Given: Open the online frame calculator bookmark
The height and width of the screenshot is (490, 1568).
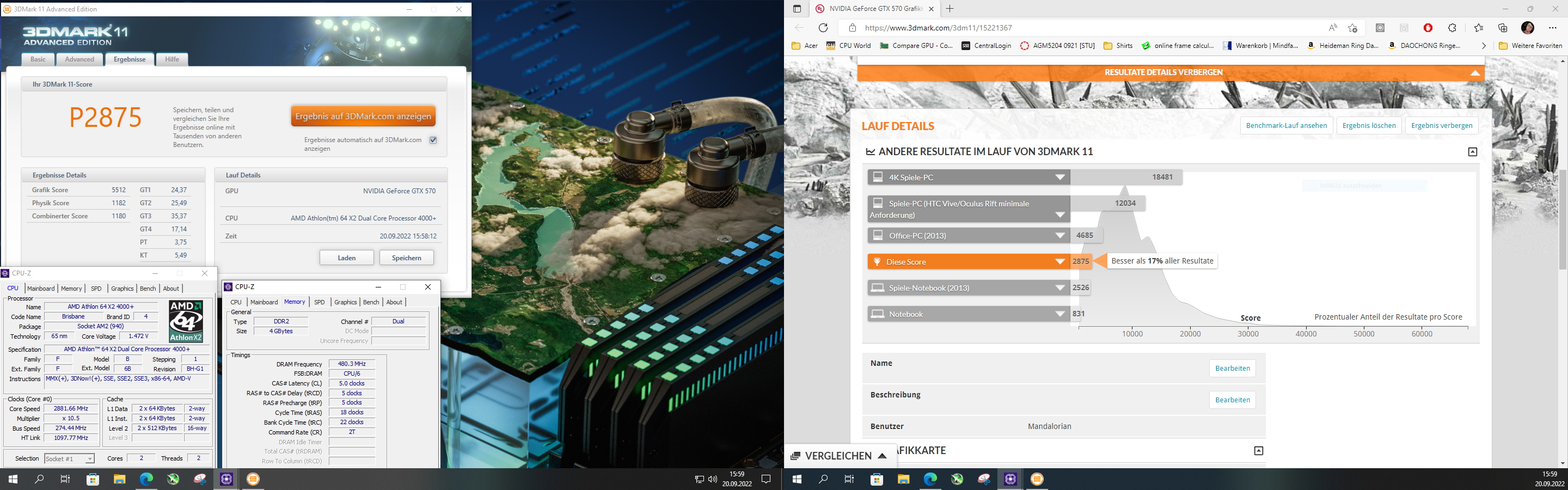Looking at the screenshot, I should coord(1178,46).
